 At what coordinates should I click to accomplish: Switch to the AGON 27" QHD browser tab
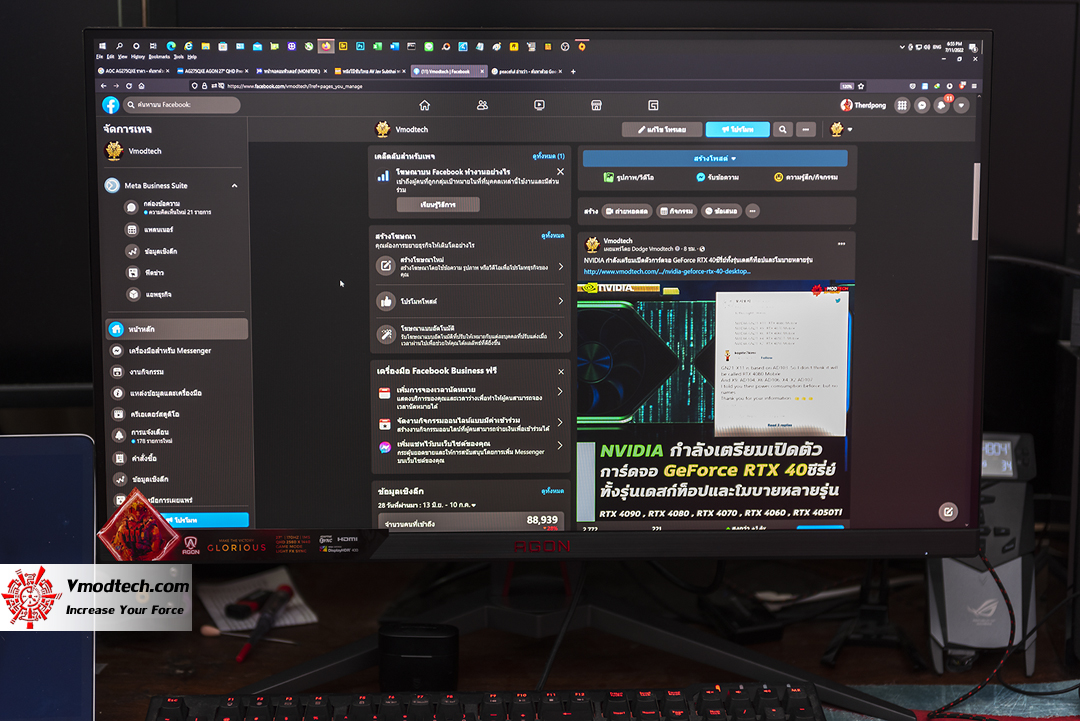211,71
